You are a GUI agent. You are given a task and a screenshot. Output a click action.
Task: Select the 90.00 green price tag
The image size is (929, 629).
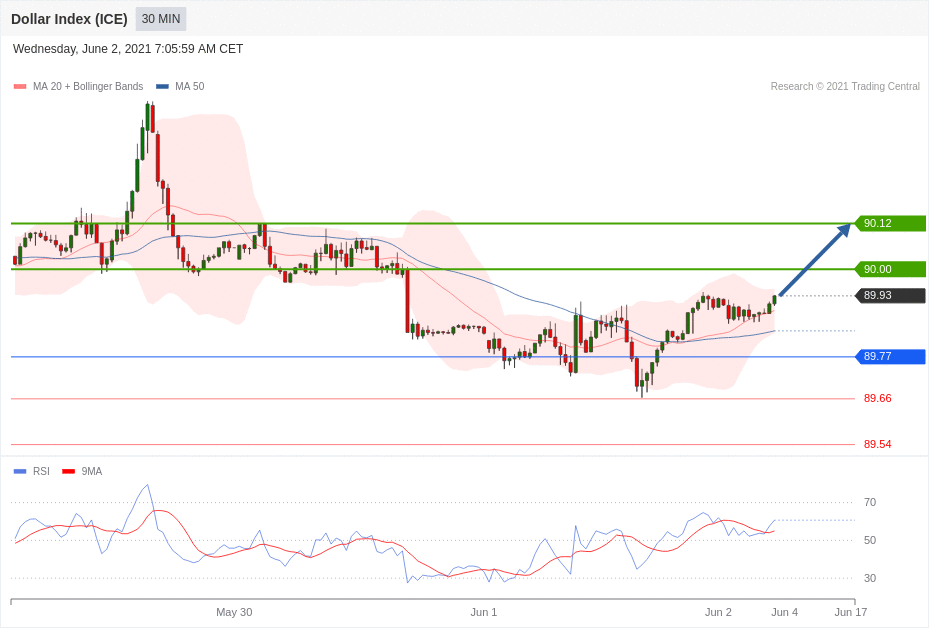click(890, 269)
